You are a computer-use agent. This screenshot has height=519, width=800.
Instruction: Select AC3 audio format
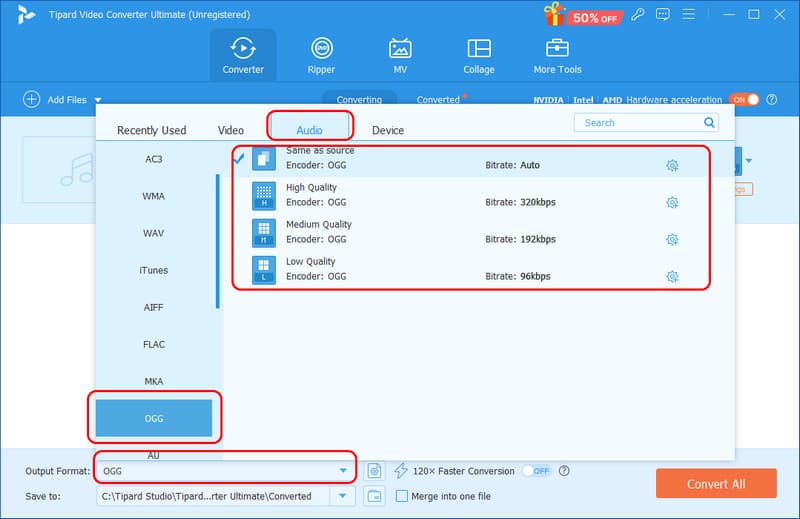pyautogui.click(x=154, y=159)
